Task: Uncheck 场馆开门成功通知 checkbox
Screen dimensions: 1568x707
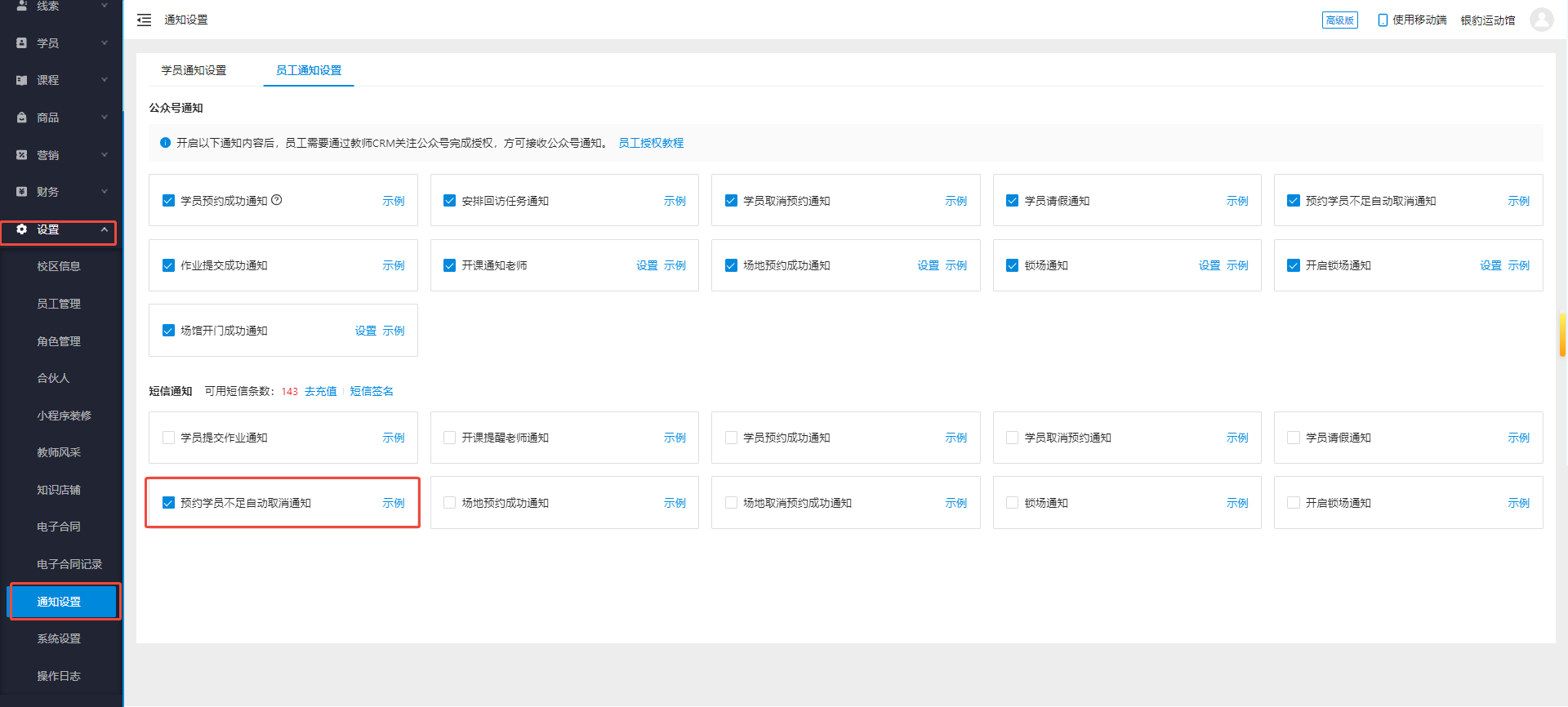Action: pyautogui.click(x=168, y=331)
